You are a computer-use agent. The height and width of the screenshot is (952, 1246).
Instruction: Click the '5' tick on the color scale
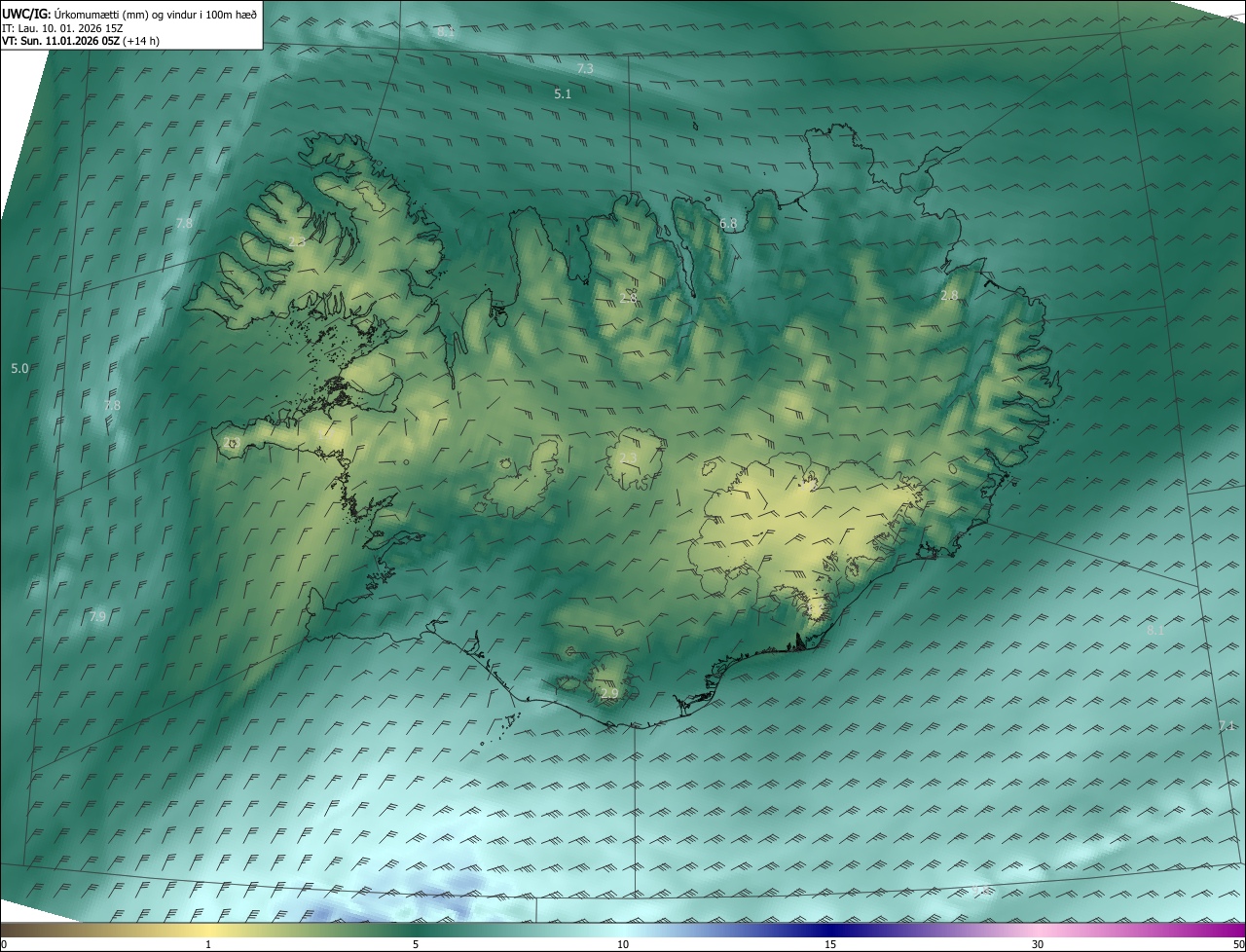point(416,944)
